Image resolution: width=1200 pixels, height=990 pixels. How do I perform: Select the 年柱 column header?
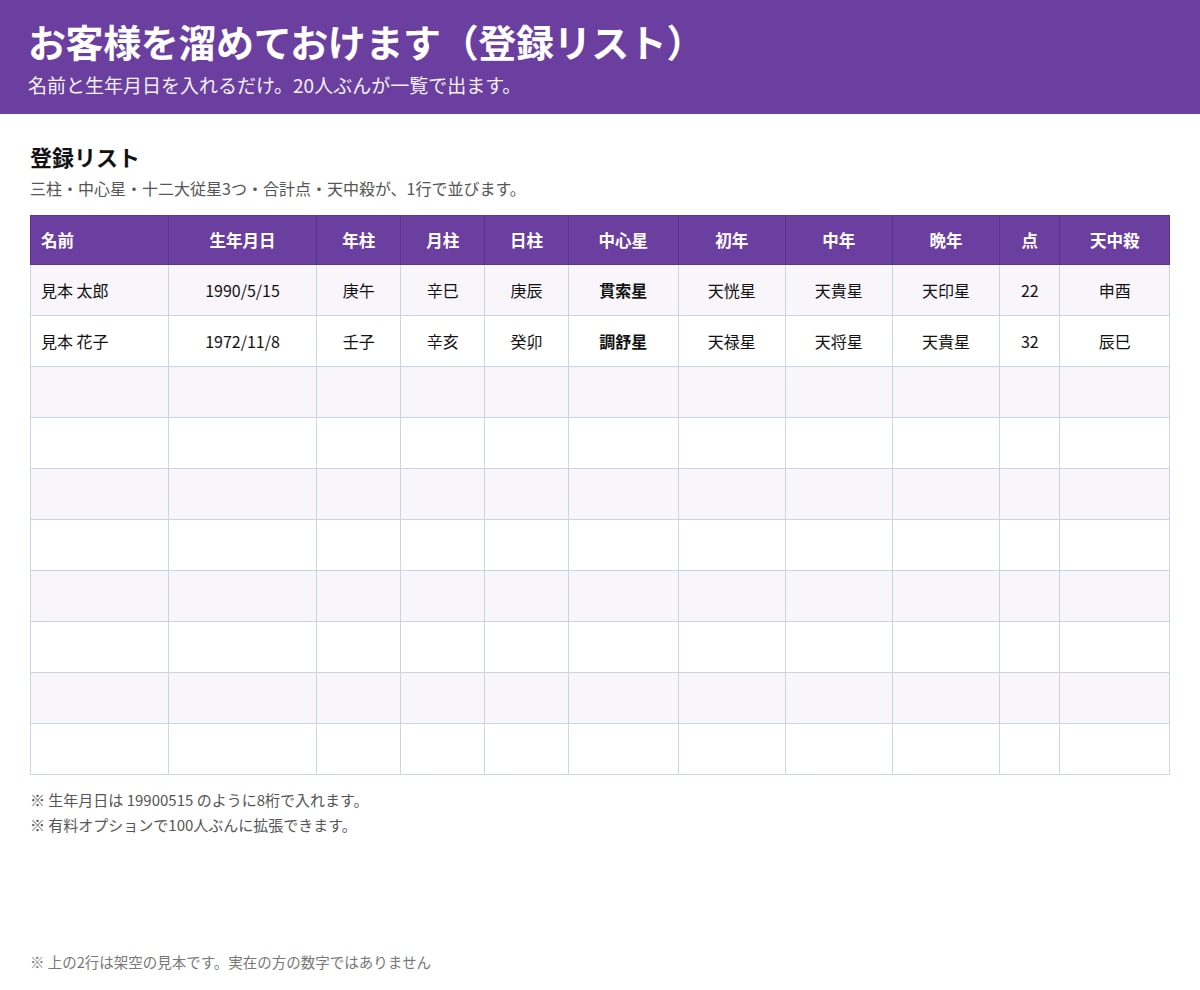pos(358,240)
